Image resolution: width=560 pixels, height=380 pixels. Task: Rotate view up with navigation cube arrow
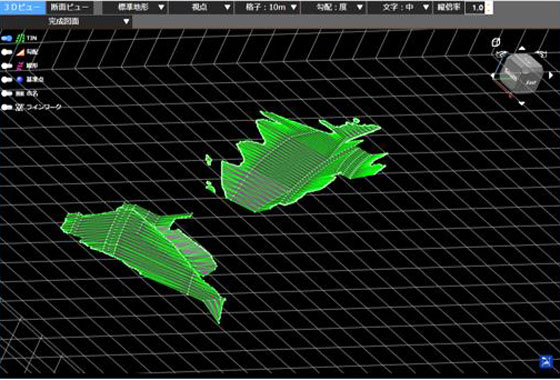[x=522, y=48]
